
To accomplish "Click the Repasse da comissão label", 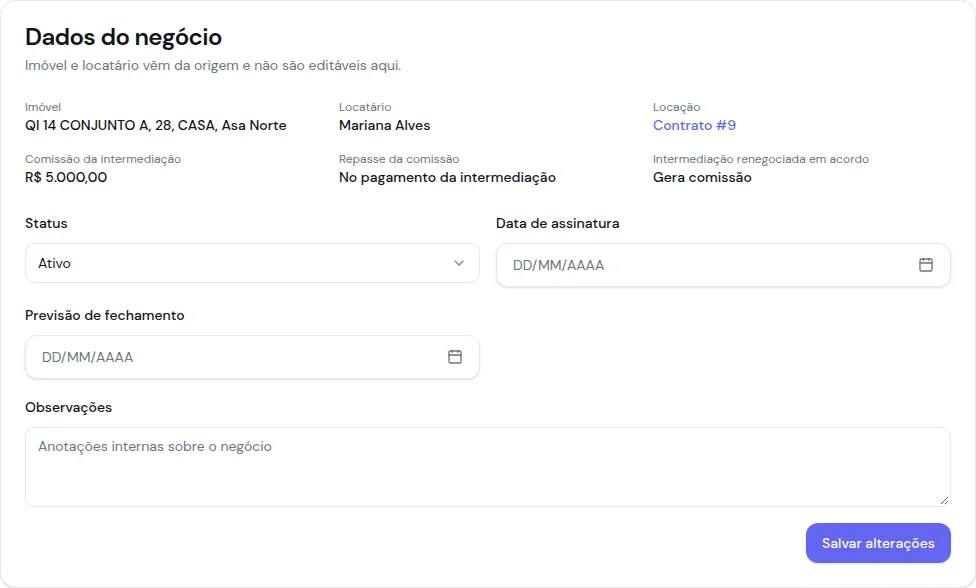I will 399,159.
